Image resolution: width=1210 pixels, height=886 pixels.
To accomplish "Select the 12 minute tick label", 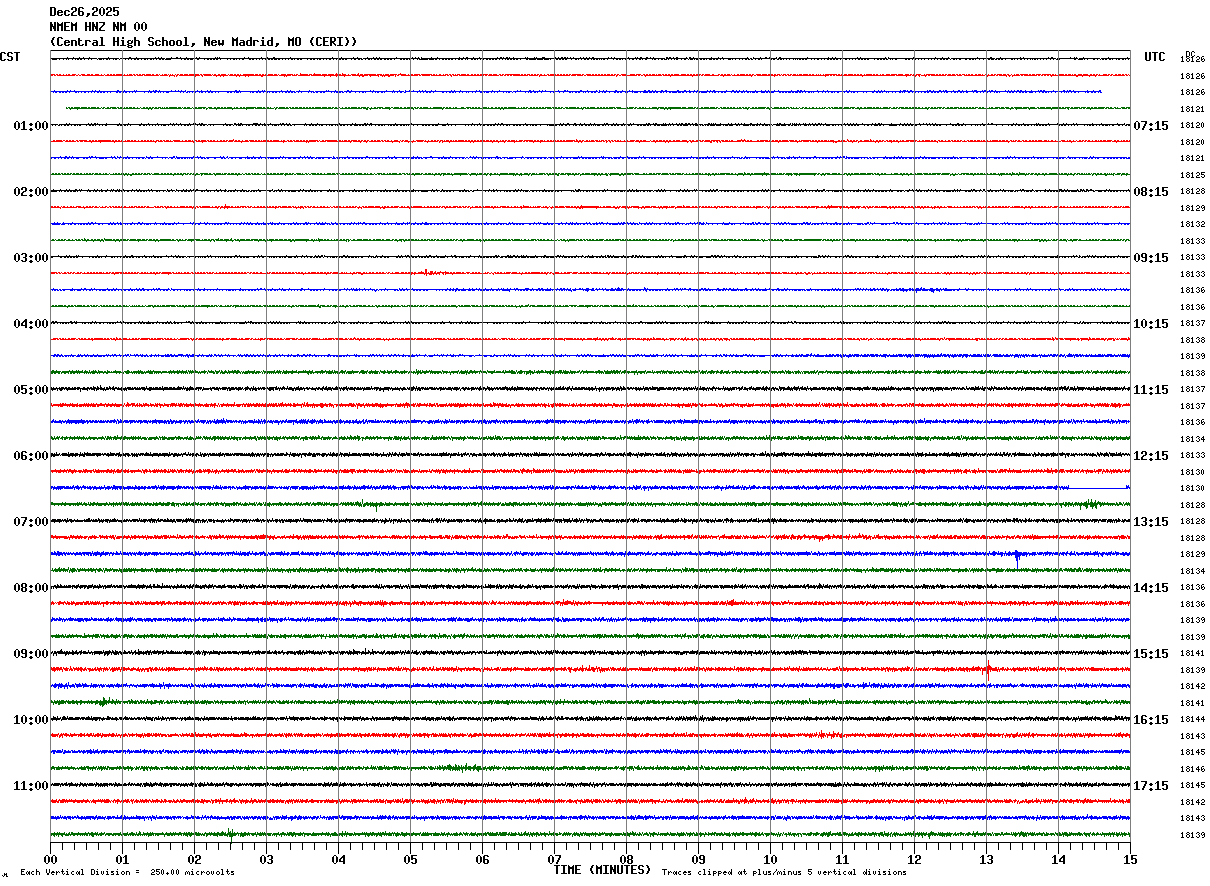I will (x=914, y=860).
